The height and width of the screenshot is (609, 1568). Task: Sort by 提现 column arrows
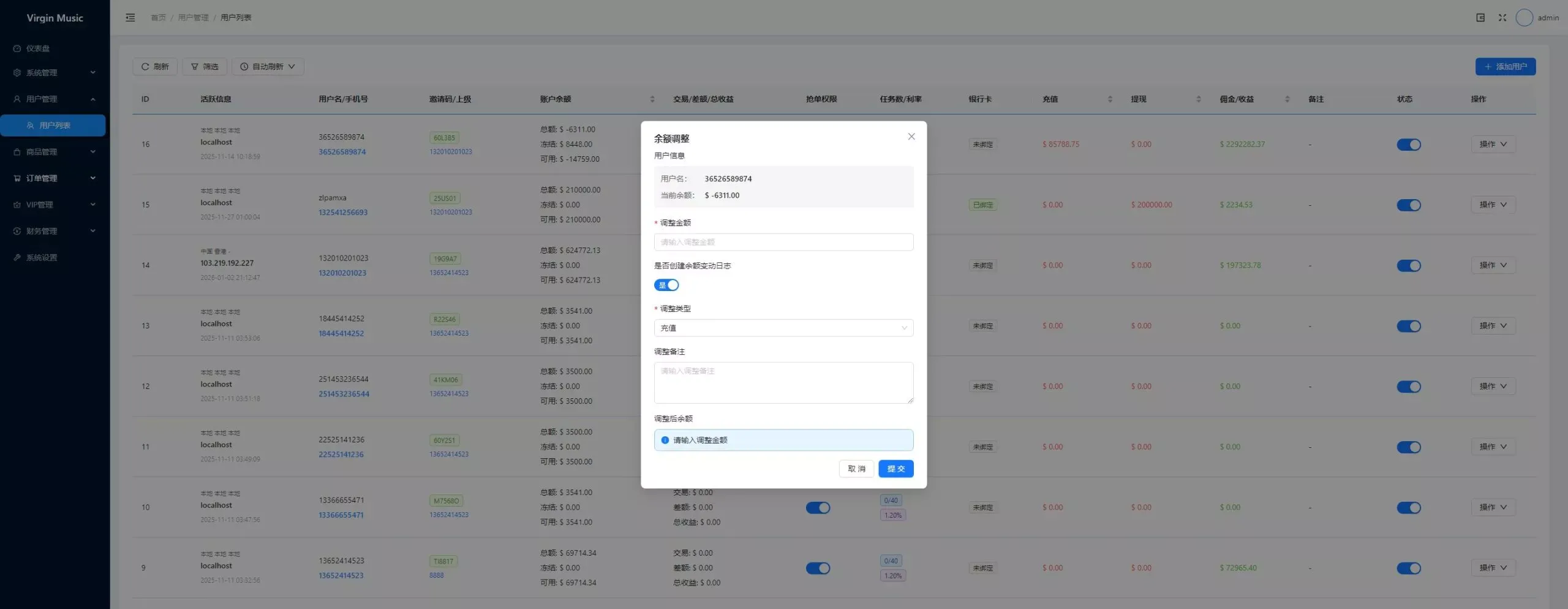[1198, 99]
